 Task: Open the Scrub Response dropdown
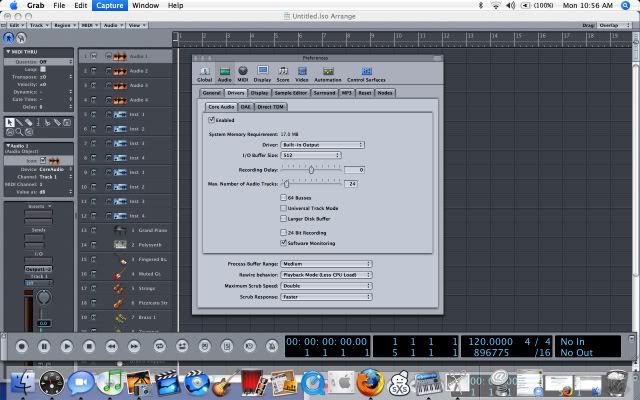coord(327,297)
